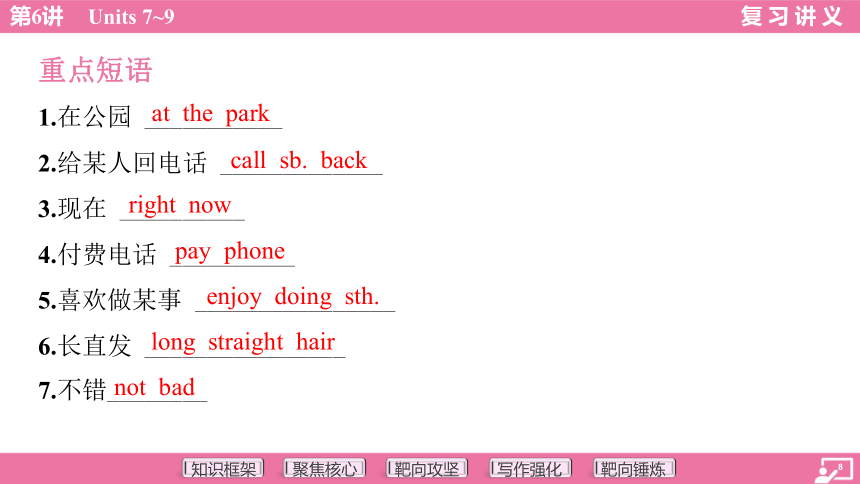Click the phrase '5.喜欢做某事'
860x484 pixels.
tap(110, 300)
